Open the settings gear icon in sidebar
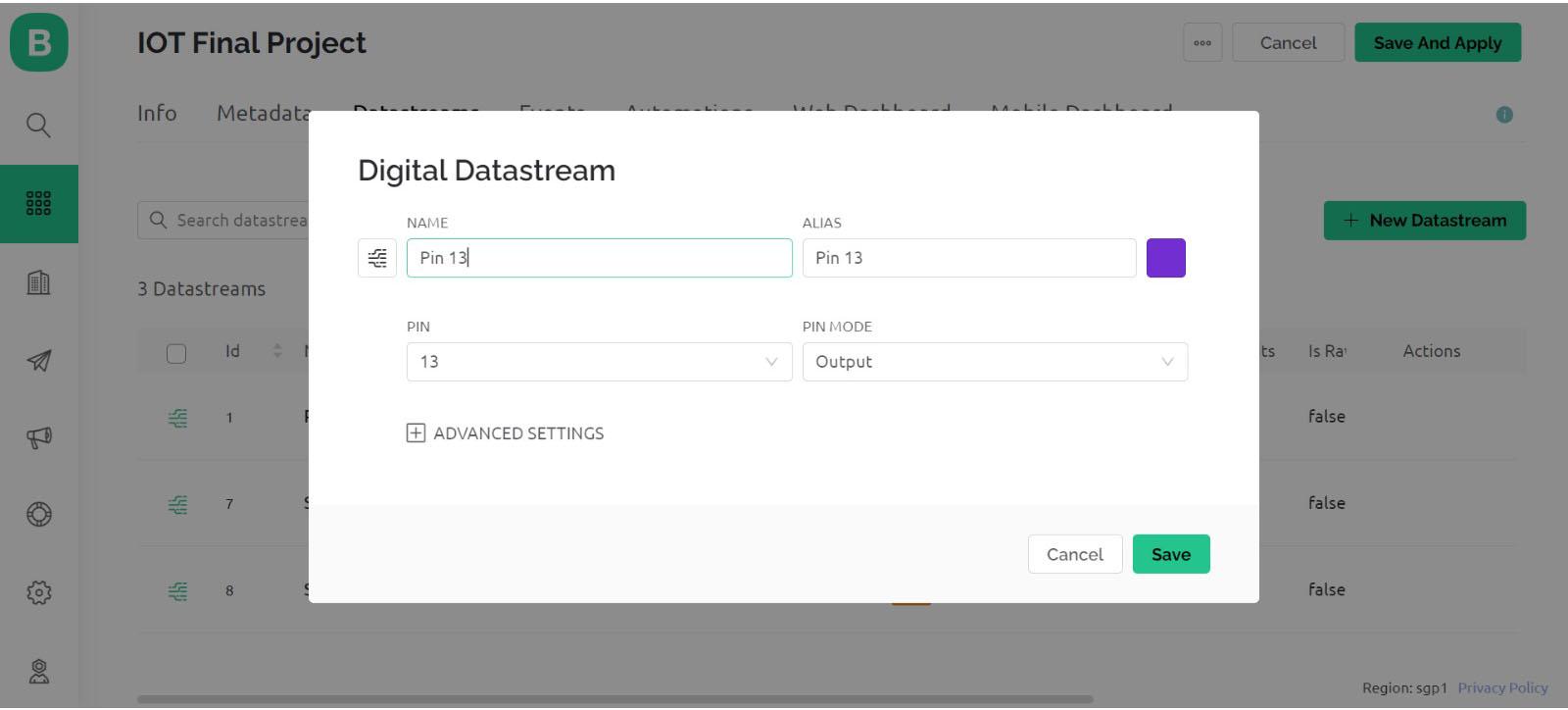 pyautogui.click(x=38, y=592)
